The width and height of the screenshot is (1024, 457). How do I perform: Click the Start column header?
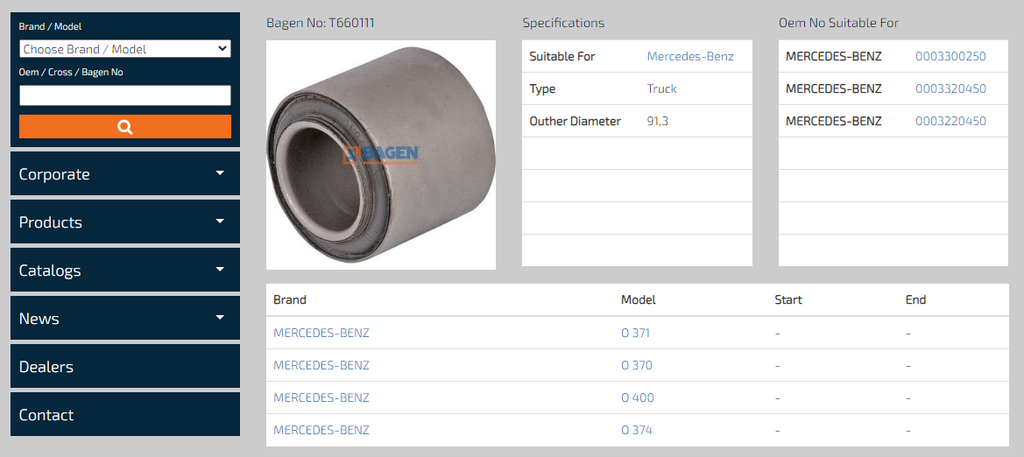[x=788, y=300]
